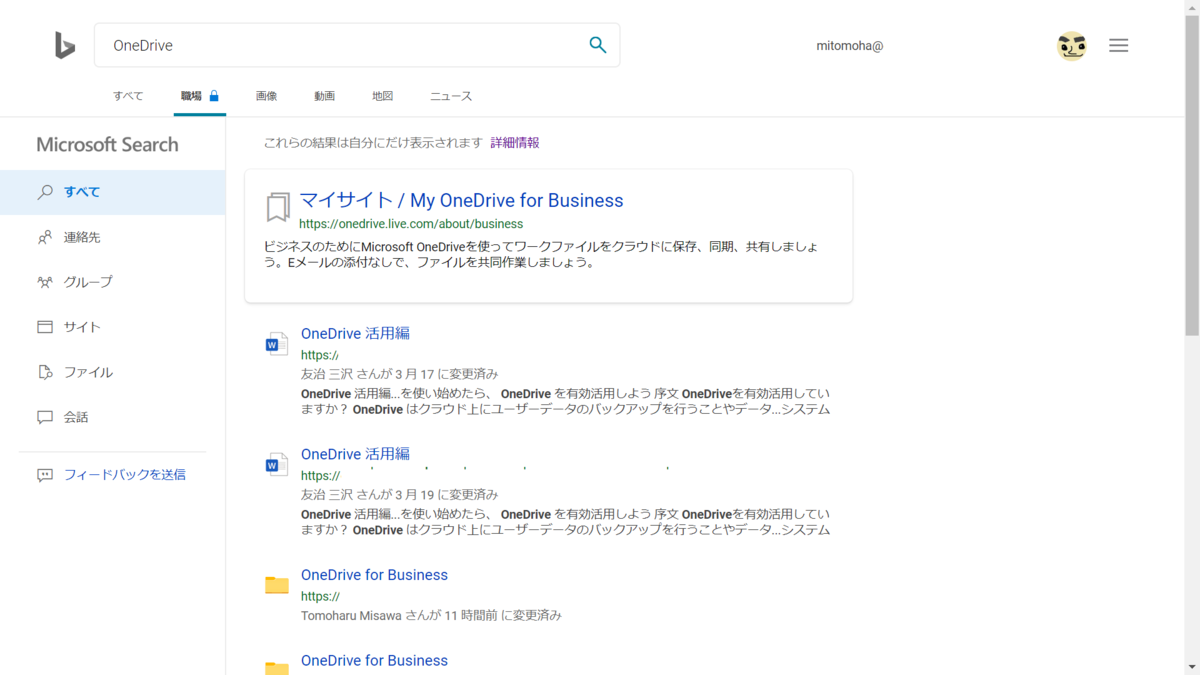
Task: Open the hamburger menu icon
Action: [1119, 45]
